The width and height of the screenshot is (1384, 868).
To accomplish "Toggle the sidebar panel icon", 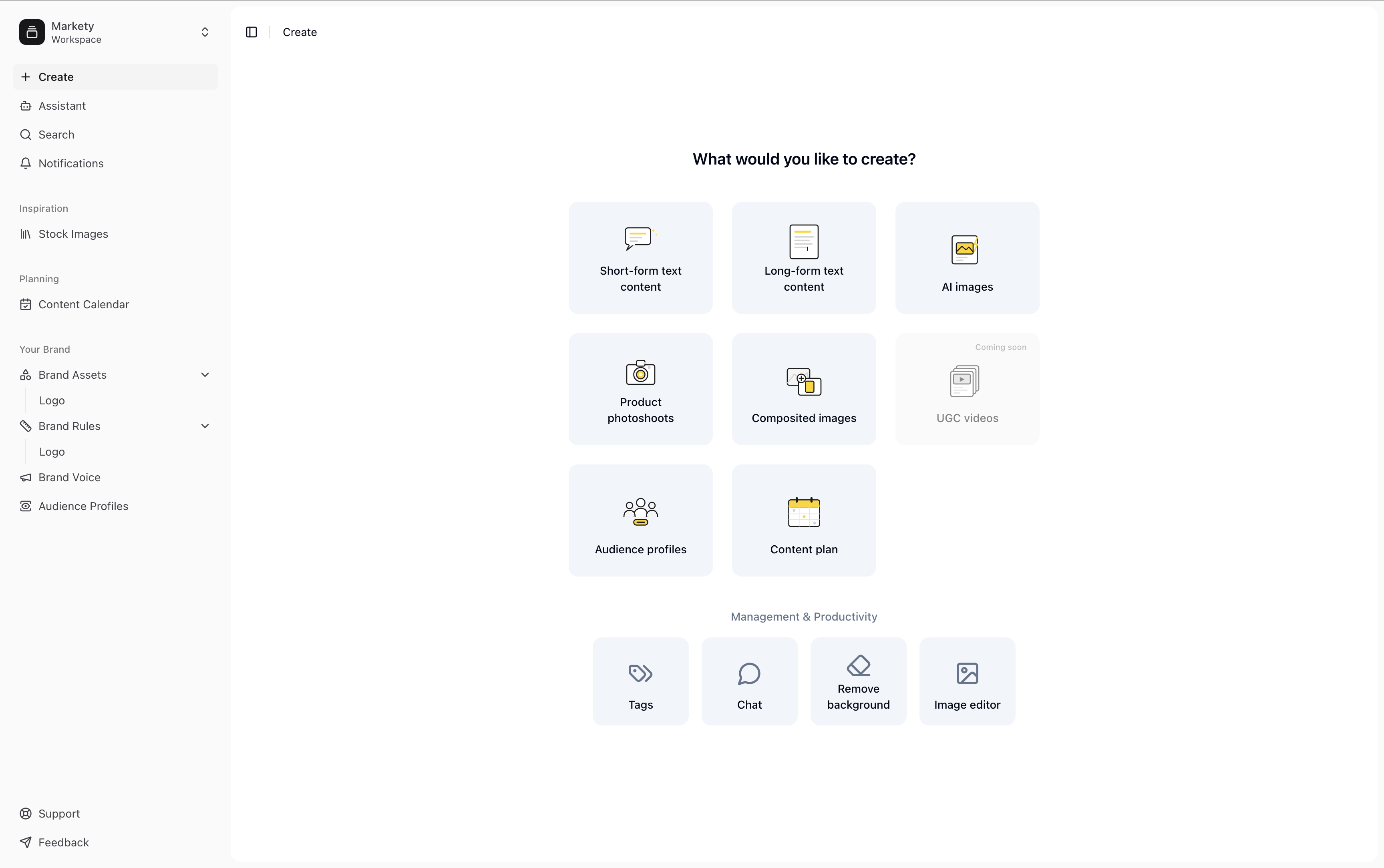I will click(x=251, y=32).
